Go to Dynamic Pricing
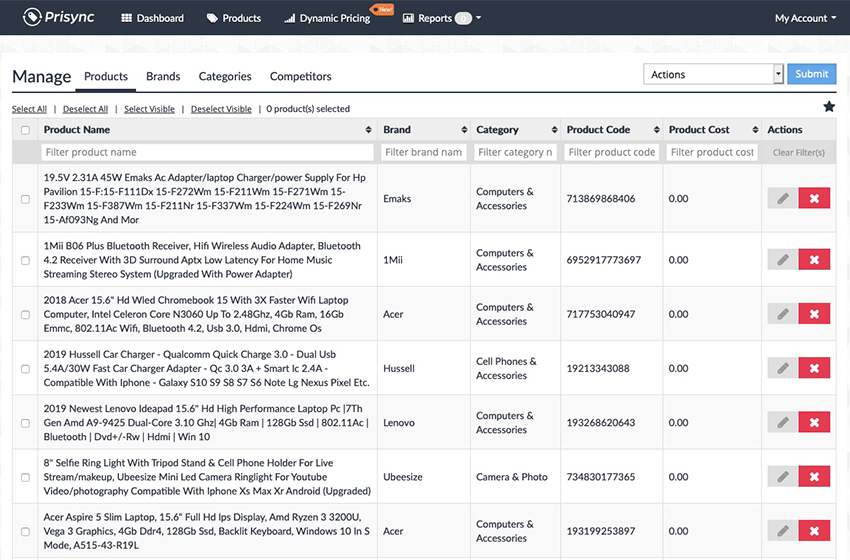Viewport: 850px width, 560px height. [327, 18]
